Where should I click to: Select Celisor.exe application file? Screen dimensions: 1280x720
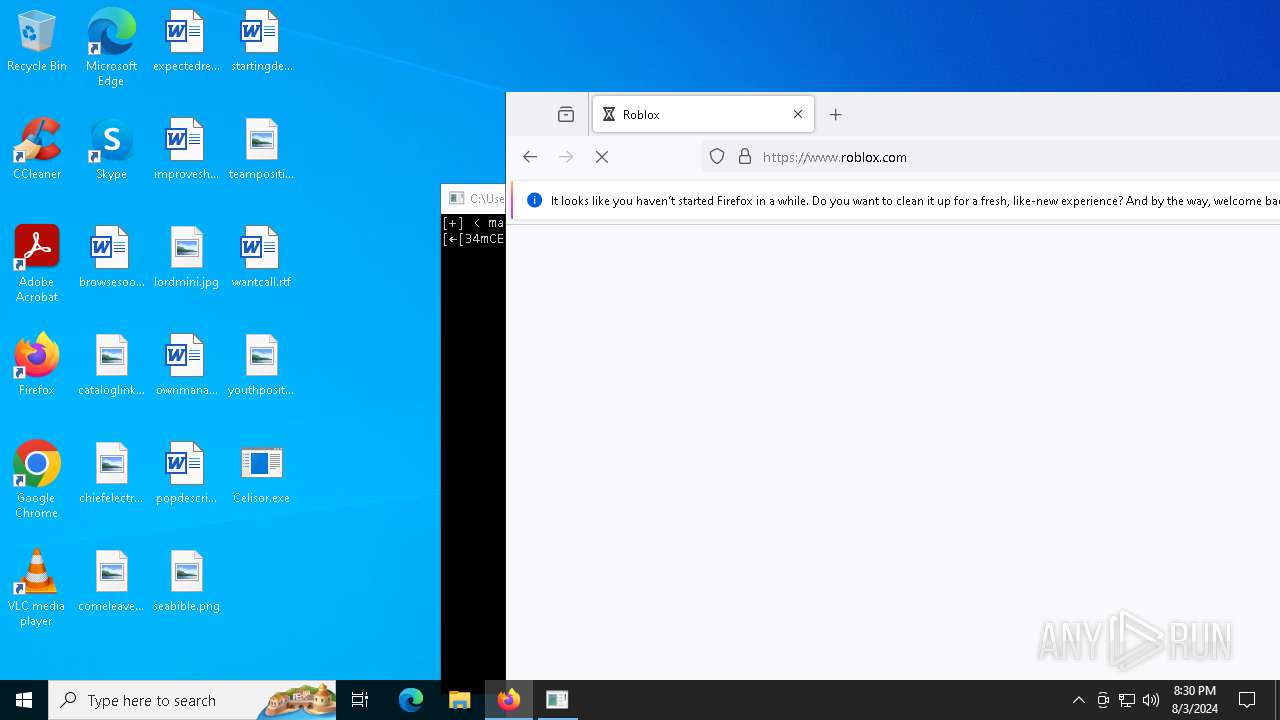pos(261,474)
